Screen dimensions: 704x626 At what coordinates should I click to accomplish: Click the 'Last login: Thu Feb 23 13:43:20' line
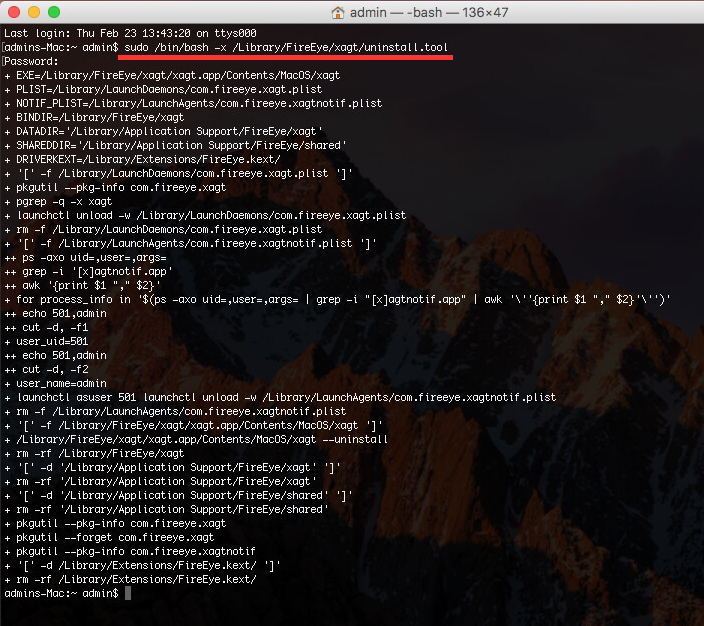tap(130, 33)
